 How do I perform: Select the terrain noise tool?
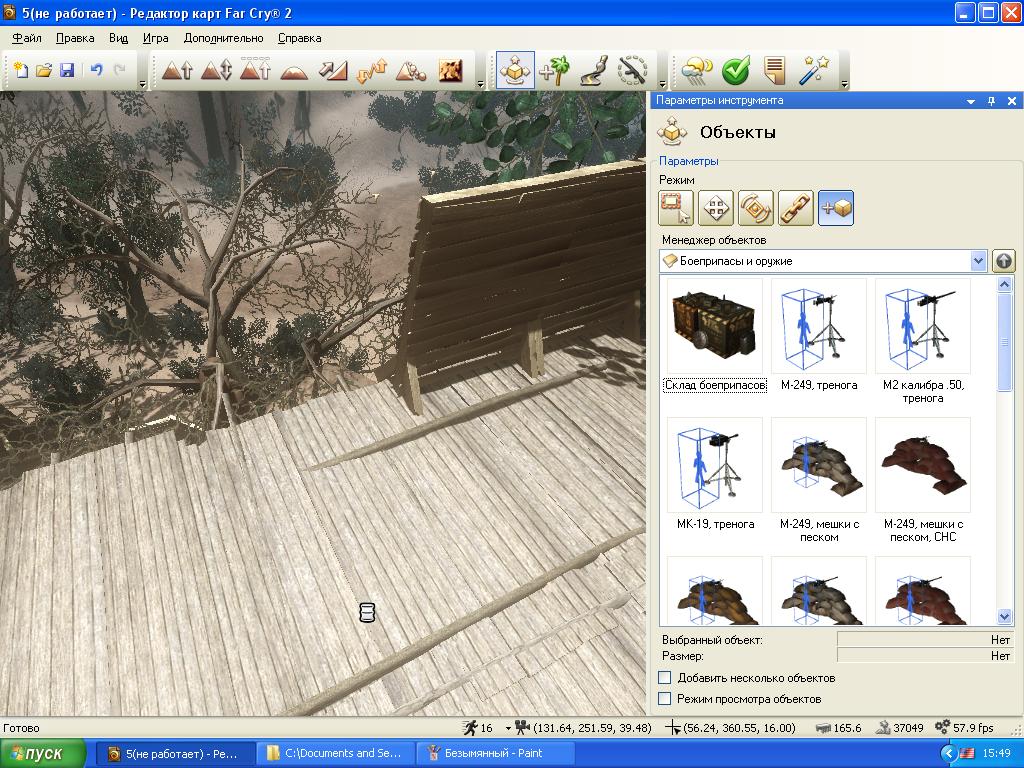click(x=411, y=69)
